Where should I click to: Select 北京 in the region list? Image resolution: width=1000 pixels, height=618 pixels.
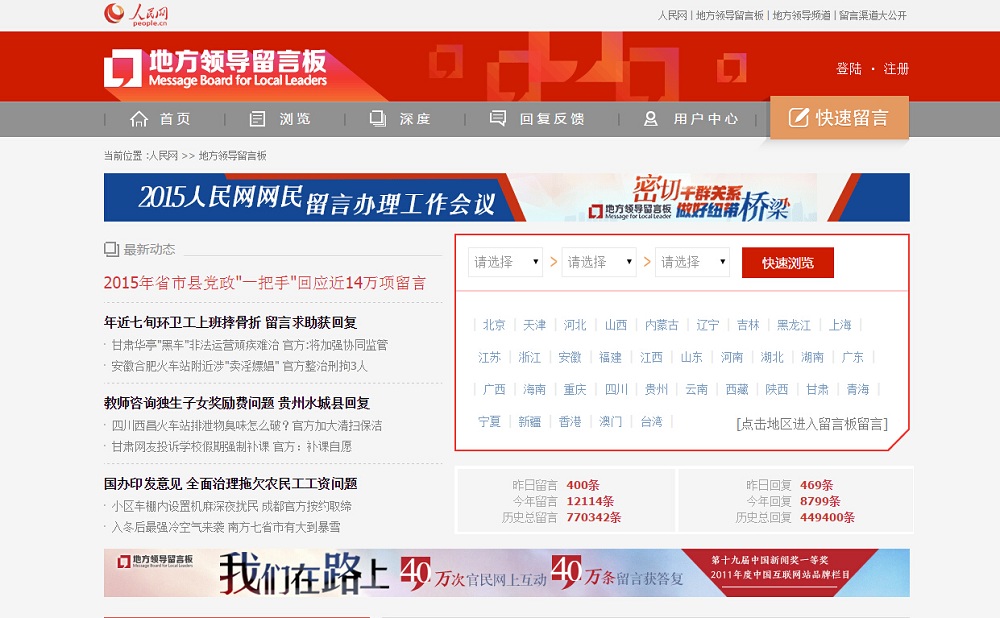(494, 325)
